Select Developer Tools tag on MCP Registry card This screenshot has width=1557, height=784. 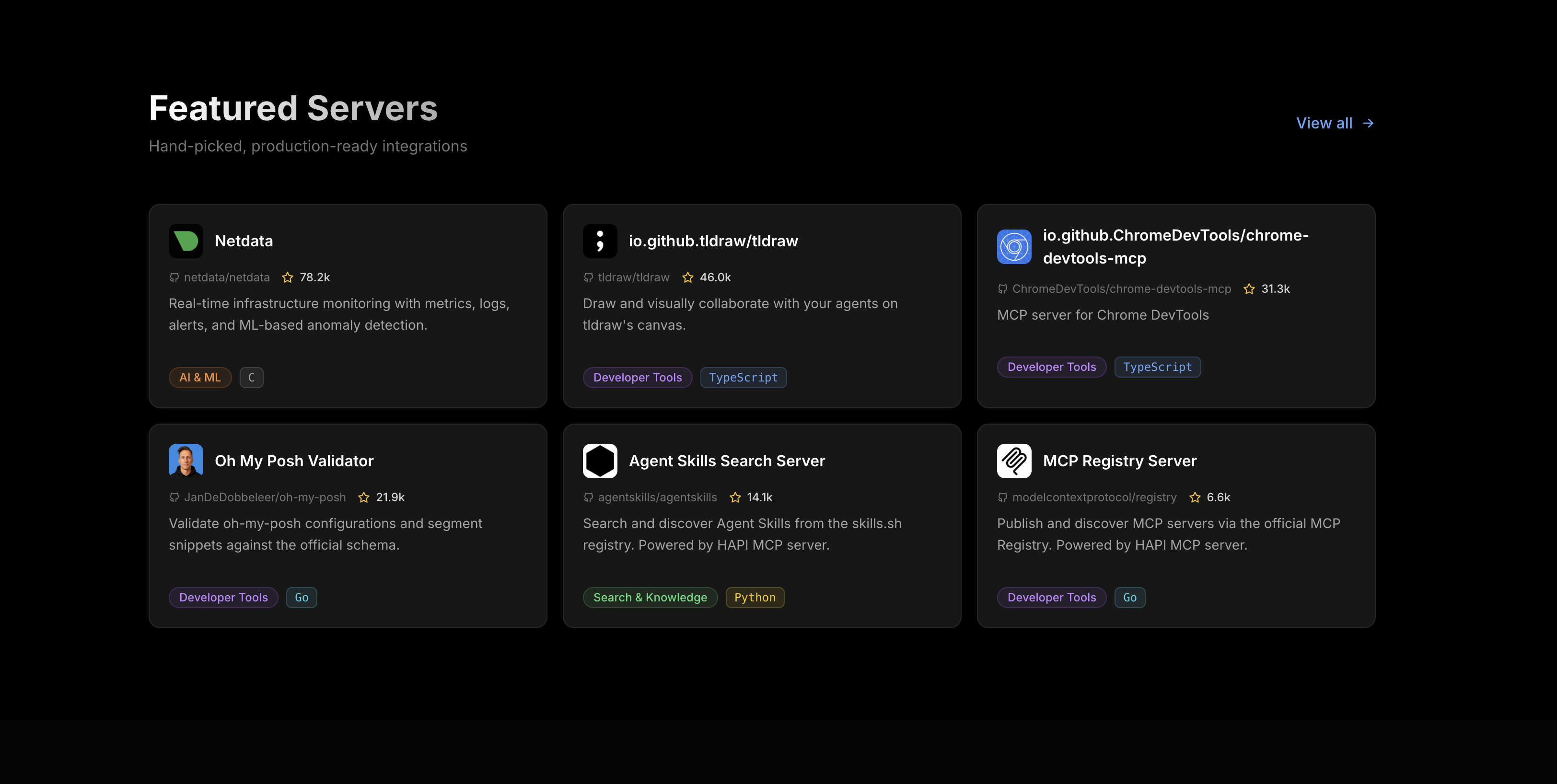coord(1052,598)
